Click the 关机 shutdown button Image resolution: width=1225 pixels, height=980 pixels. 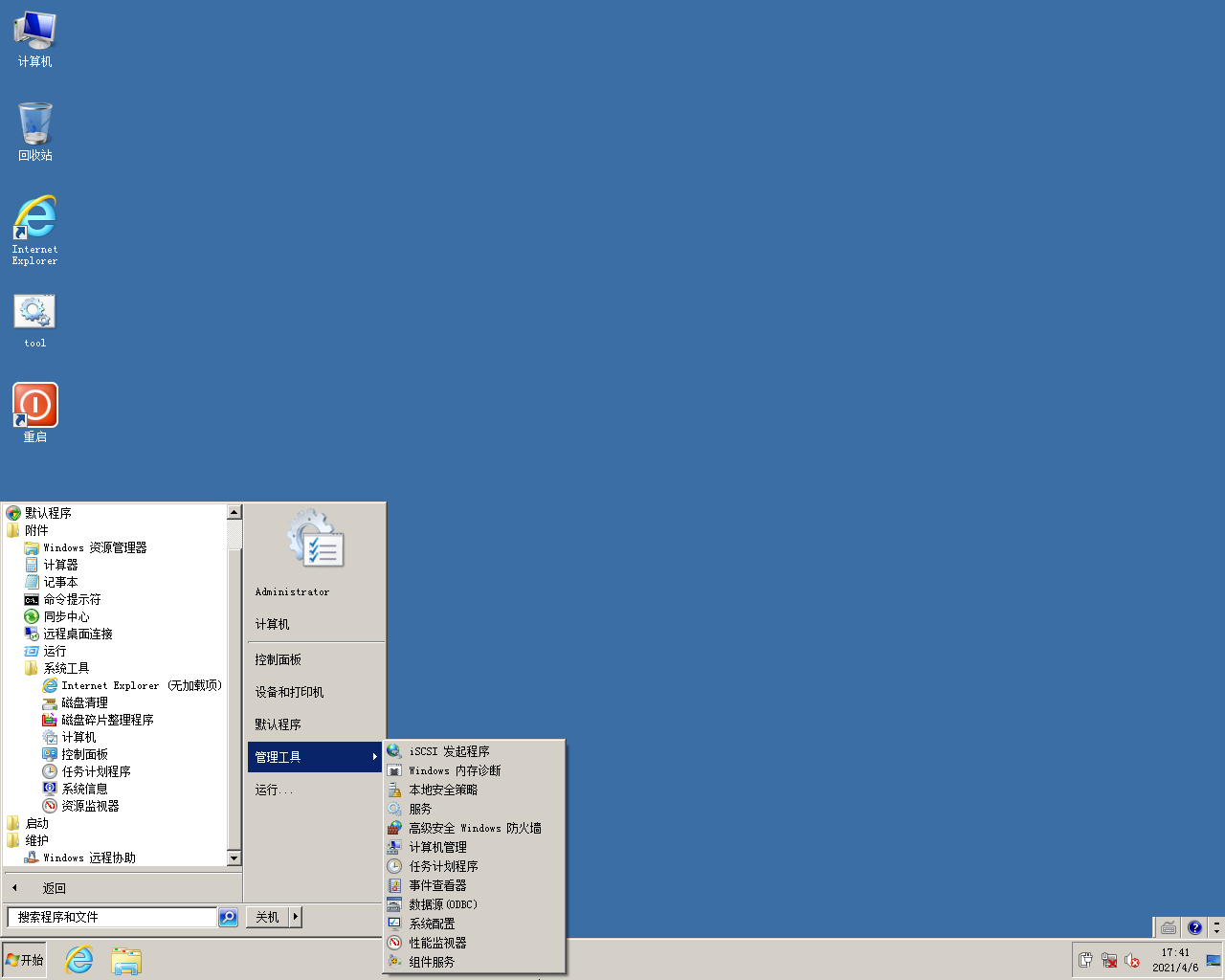[x=267, y=917]
